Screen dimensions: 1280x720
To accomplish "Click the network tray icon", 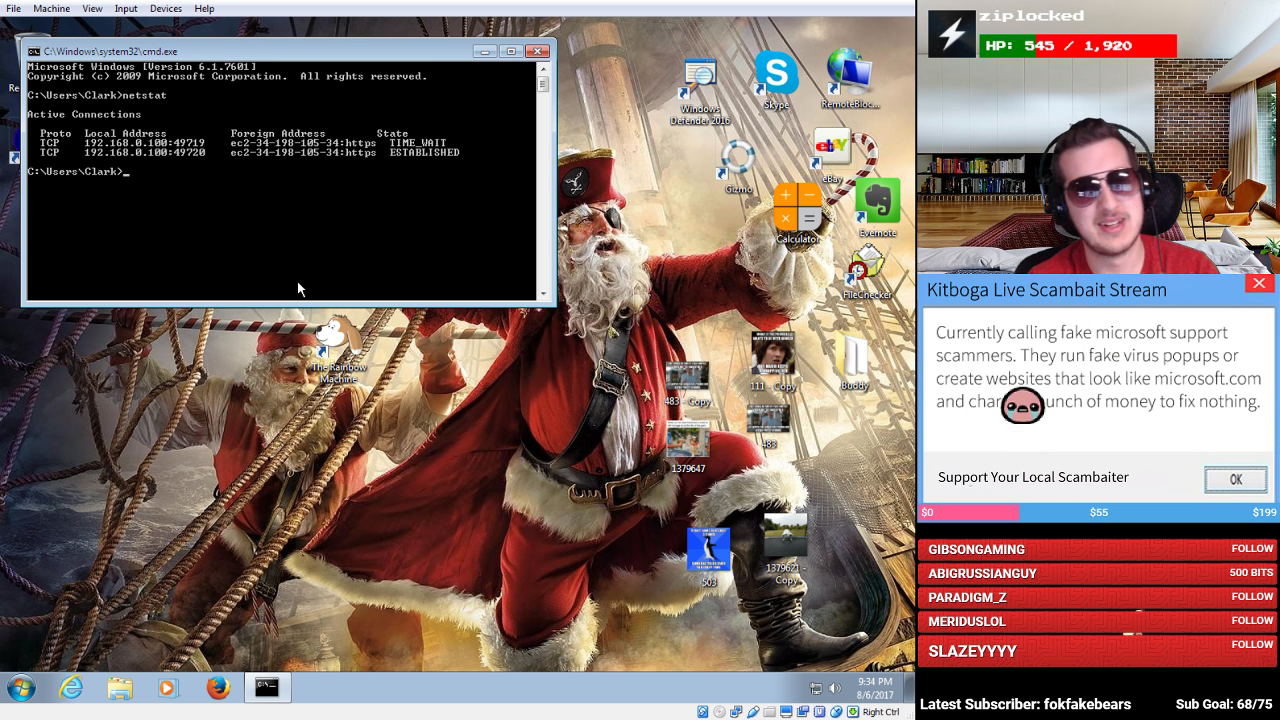I will [816, 688].
